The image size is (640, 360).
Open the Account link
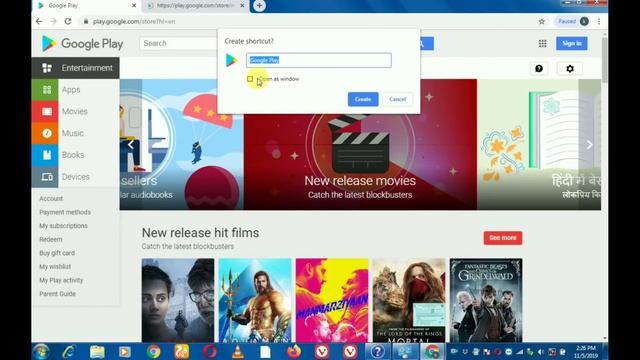point(51,199)
